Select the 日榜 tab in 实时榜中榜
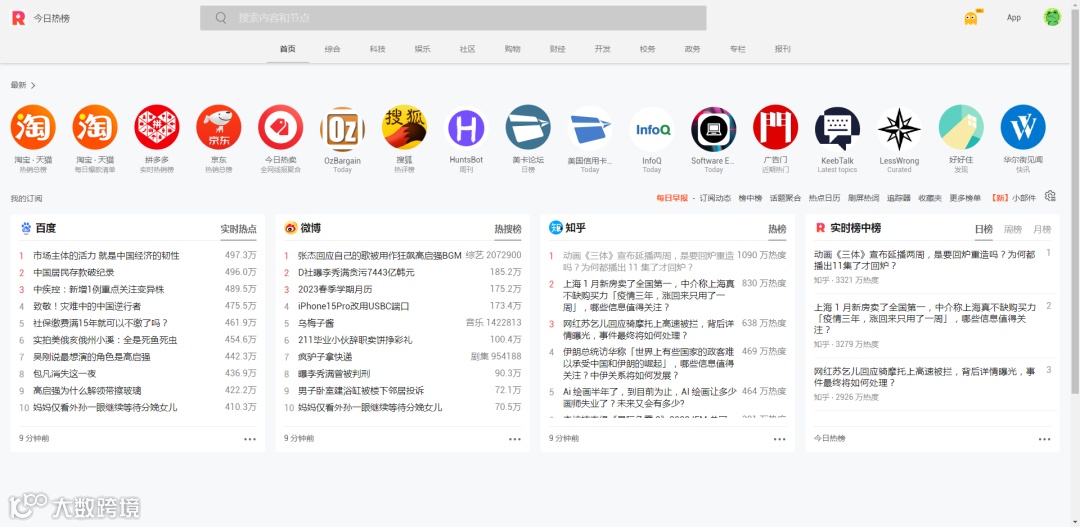 (x=983, y=229)
